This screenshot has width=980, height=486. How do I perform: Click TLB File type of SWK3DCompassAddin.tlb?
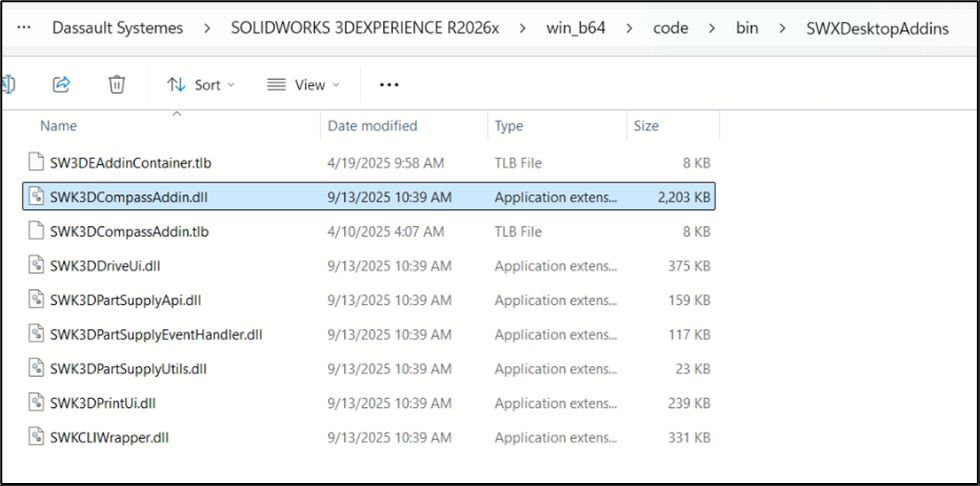518,232
